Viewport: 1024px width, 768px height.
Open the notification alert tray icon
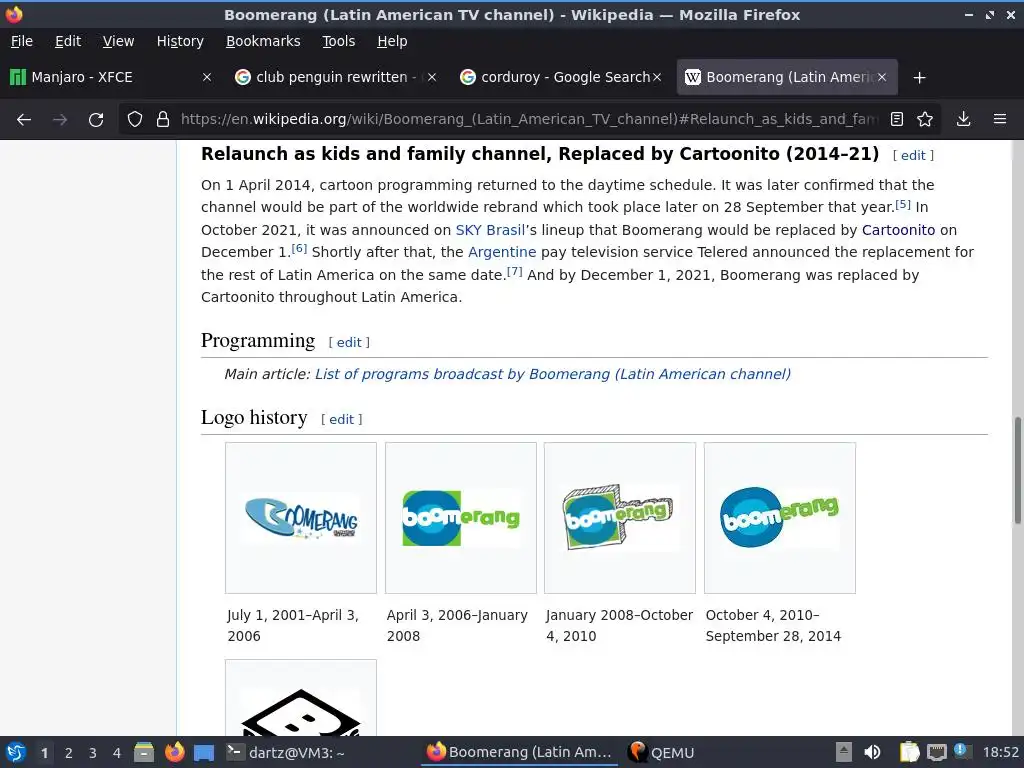(961, 751)
